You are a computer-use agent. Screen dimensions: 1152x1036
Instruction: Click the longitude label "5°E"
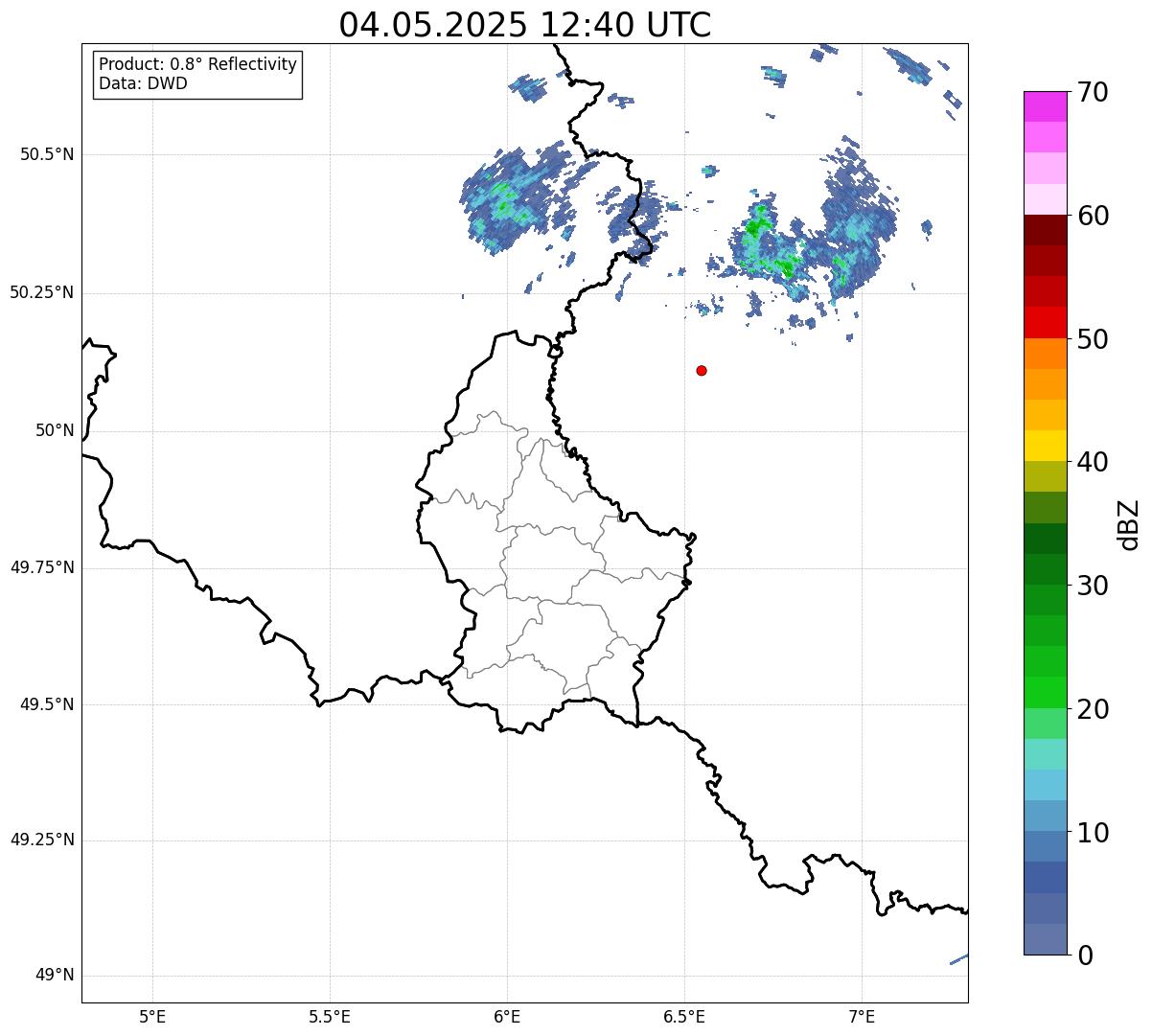[x=152, y=1016]
